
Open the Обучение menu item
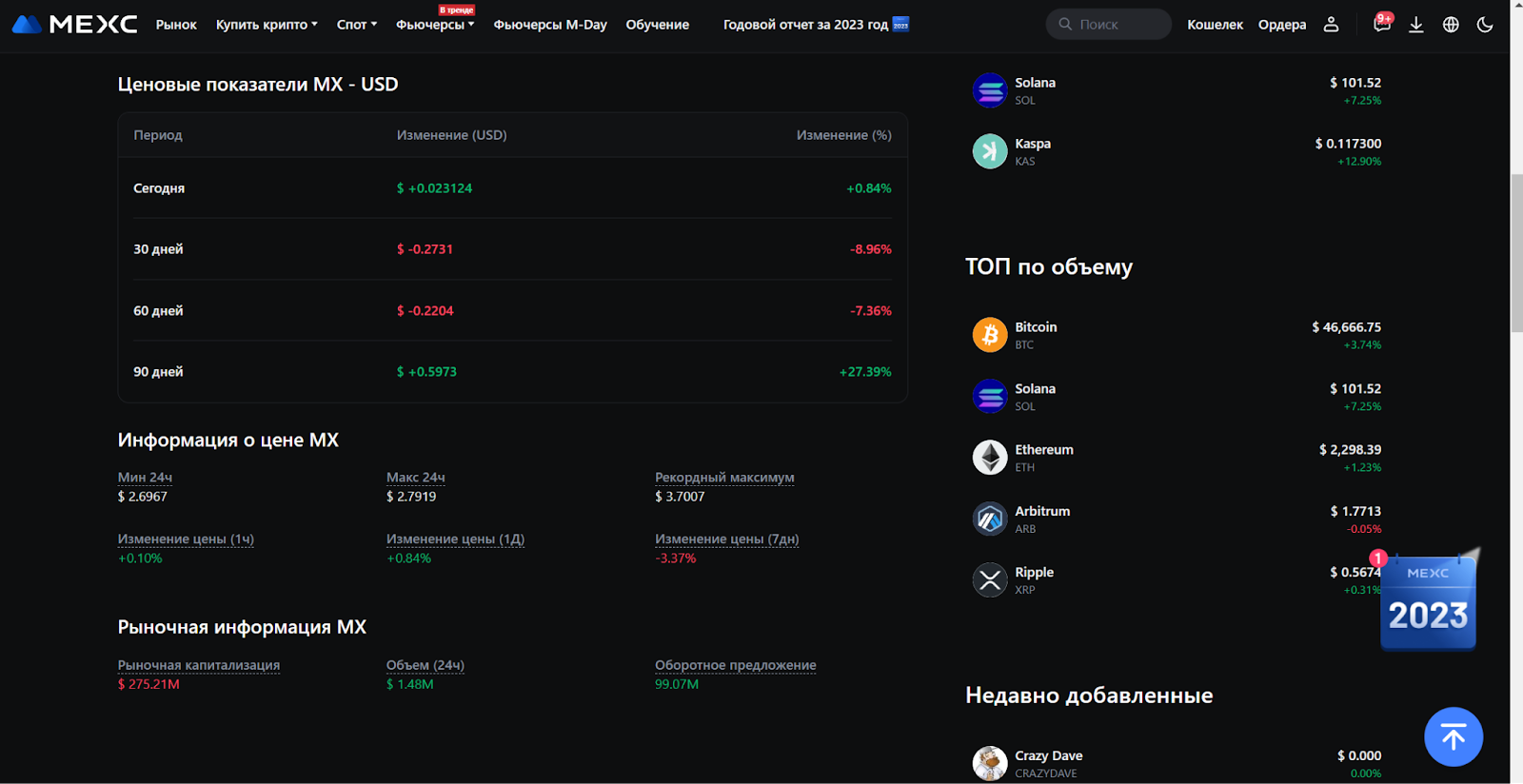pyautogui.click(x=658, y=25)
